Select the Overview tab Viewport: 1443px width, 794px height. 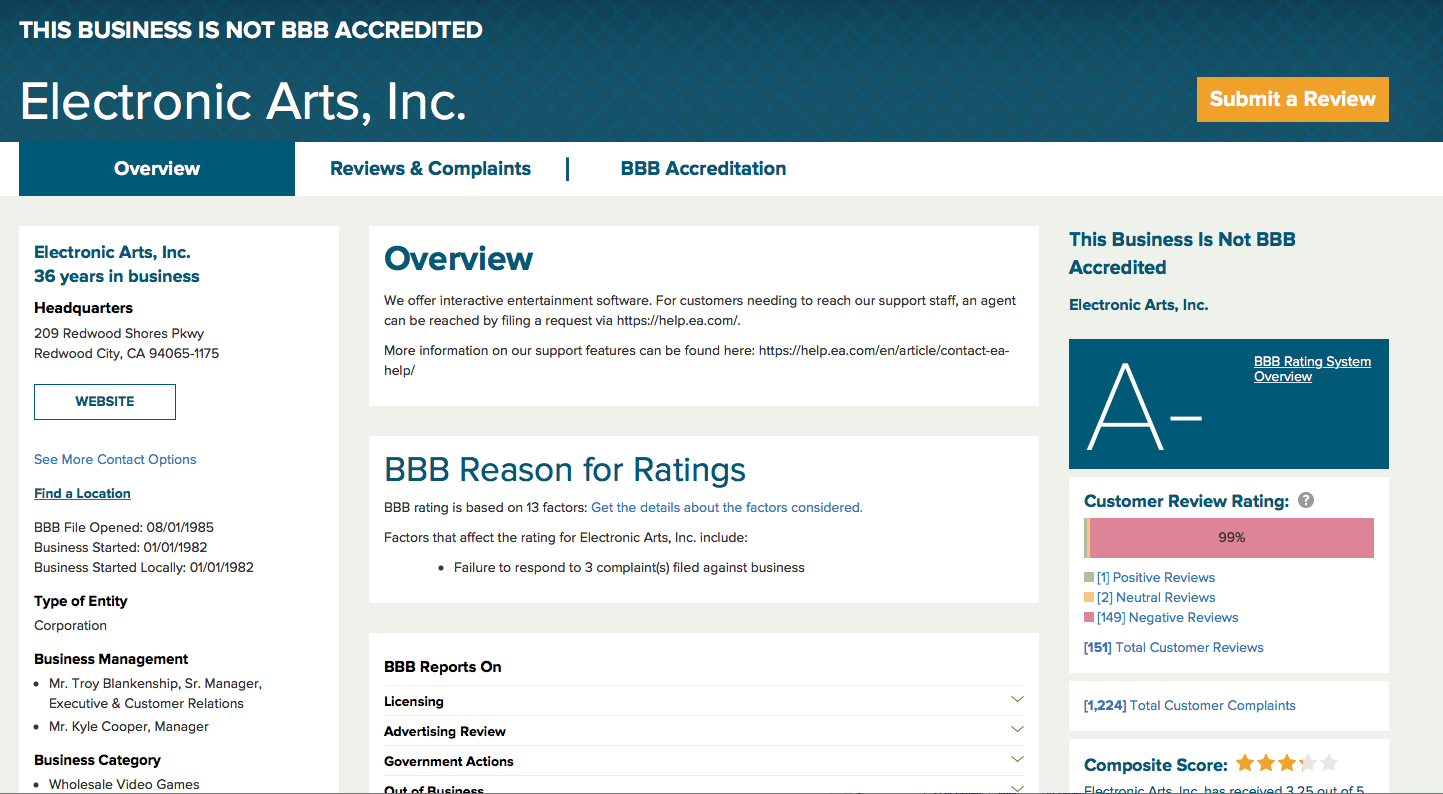click(x=157, y=169)
